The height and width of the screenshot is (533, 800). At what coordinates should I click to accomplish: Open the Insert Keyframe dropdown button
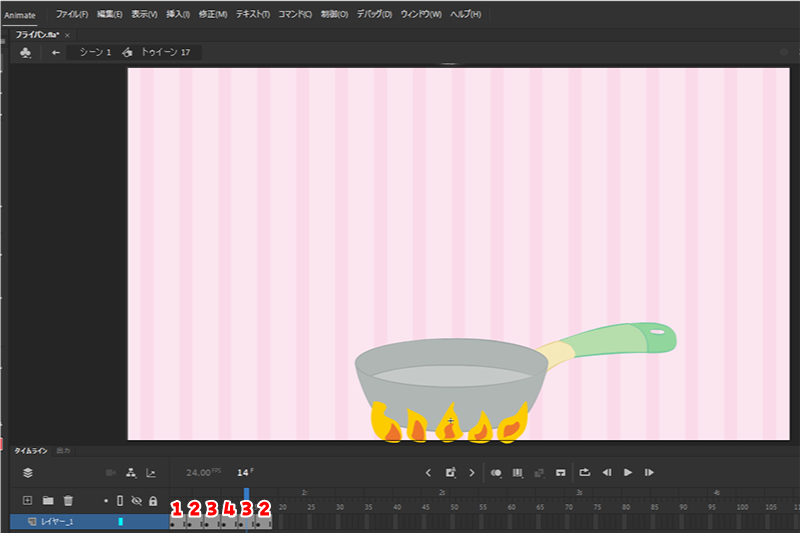click(451, 472)
